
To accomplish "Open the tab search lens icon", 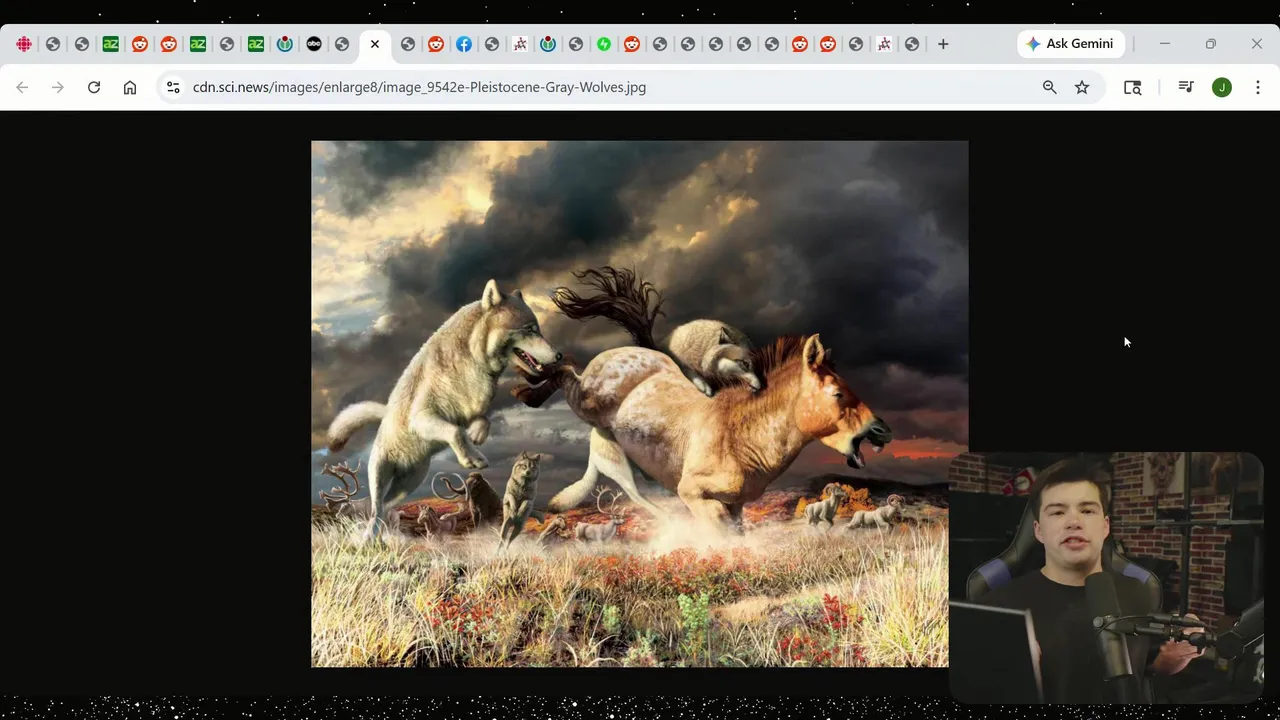I will point(1133,87).
